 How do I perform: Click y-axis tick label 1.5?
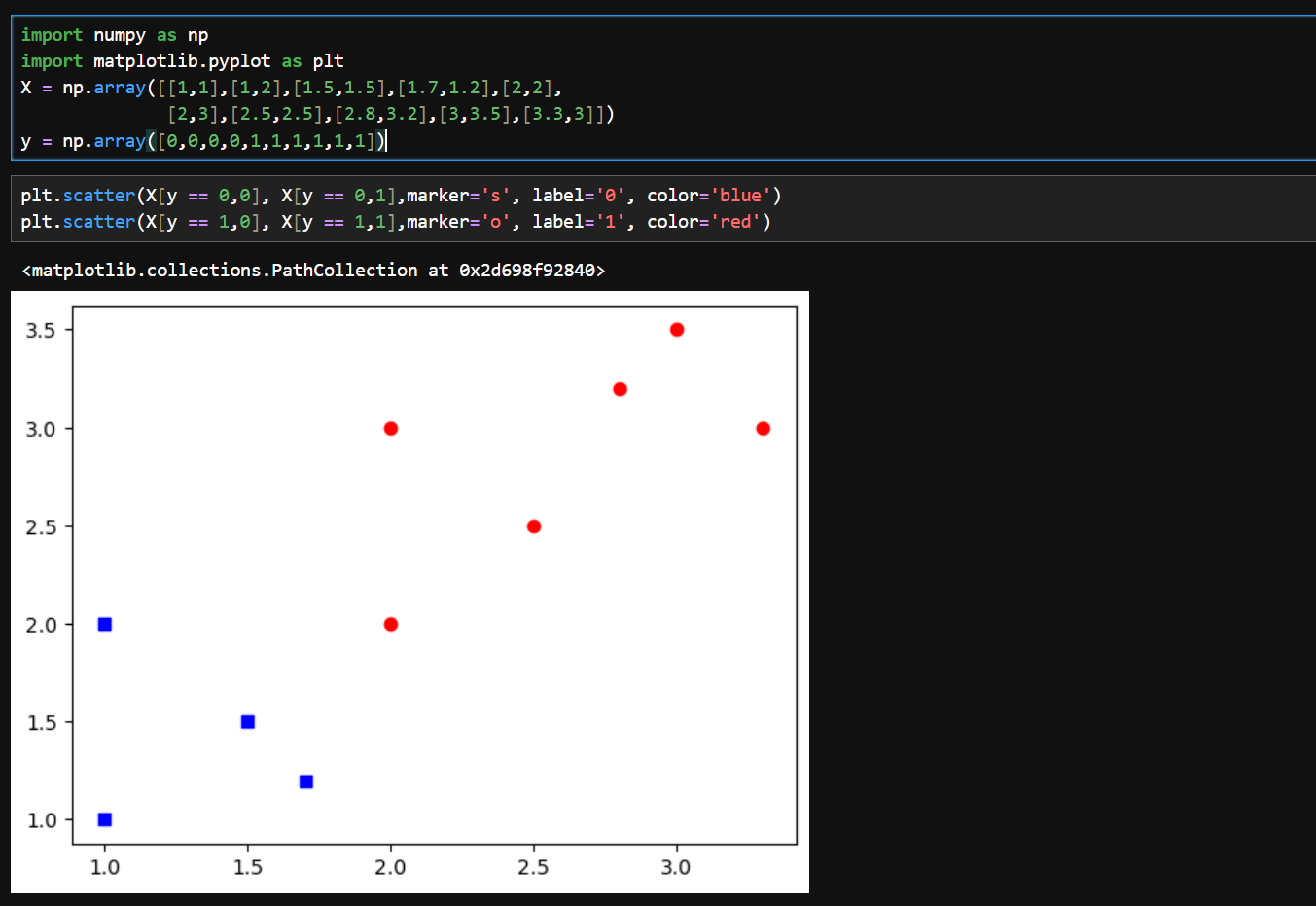41,722
